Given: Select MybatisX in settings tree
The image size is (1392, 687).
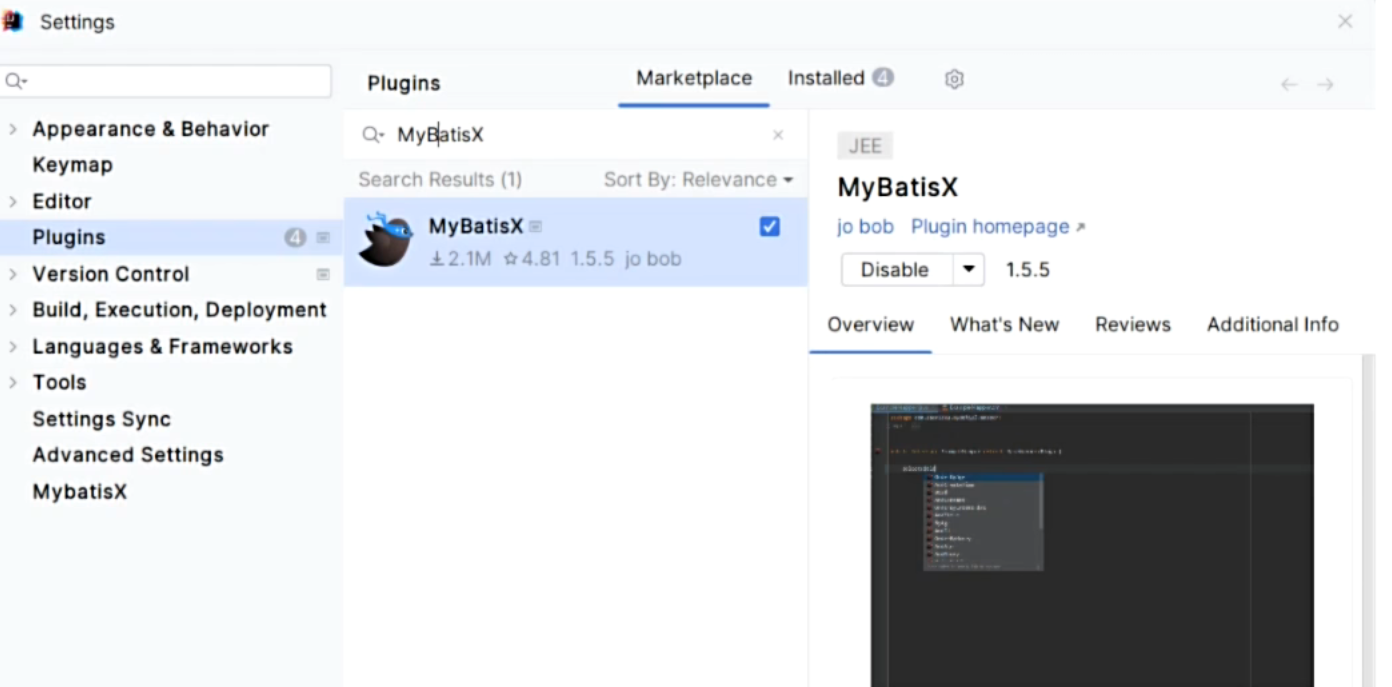Looking at the screenshot, I should 79,492.
